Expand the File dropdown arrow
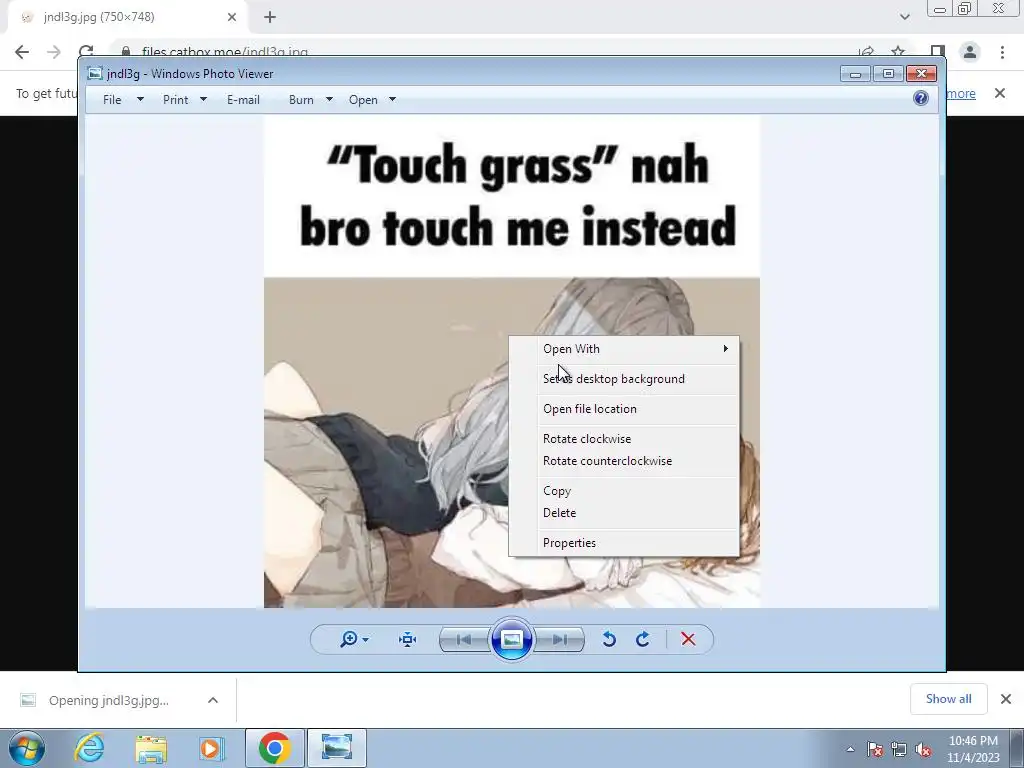Image resolution: width=1024 pixels, height=768 pixels. [x=140, y=99]
